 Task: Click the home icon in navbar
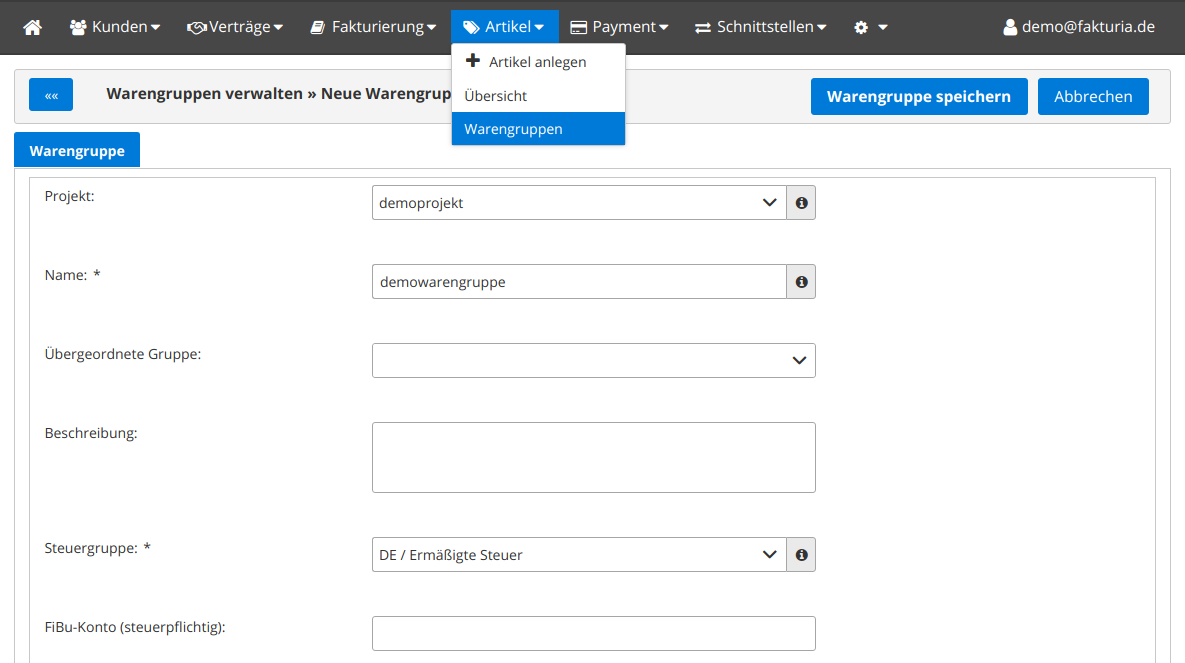33,27
